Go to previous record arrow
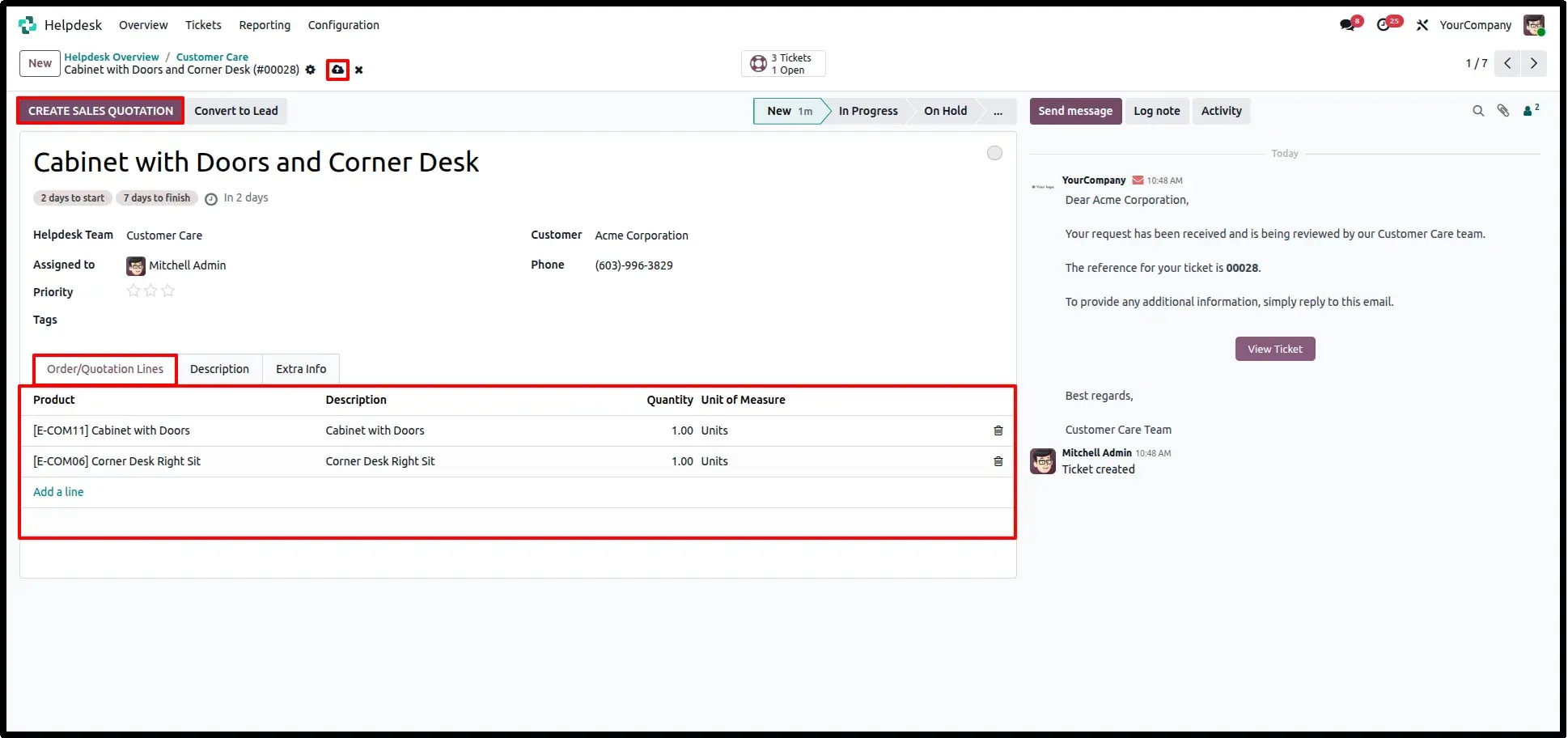 pos(1507,63)
